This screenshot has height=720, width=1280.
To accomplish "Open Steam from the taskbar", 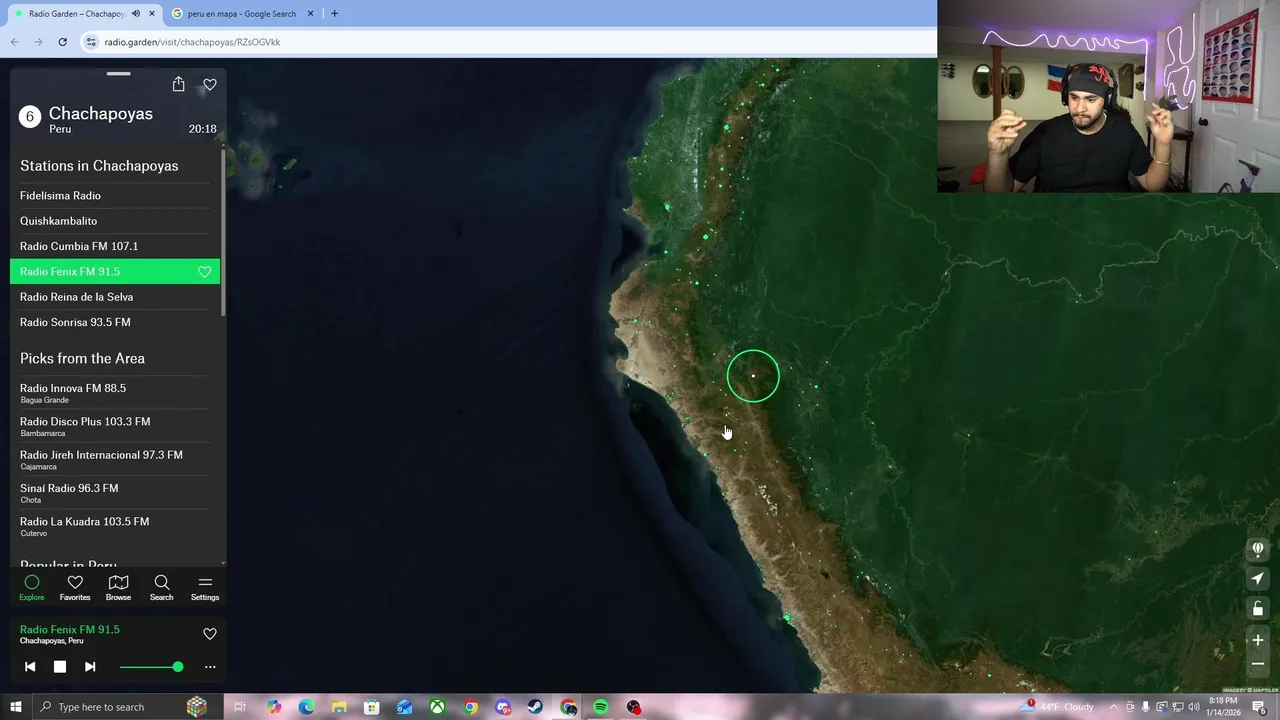I will 535,707.
